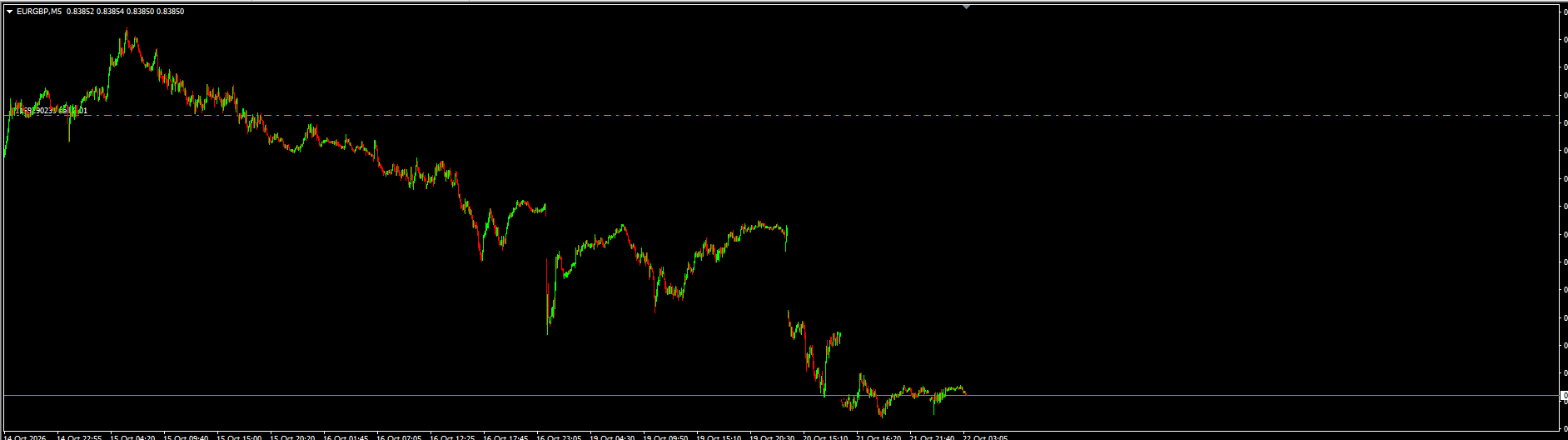Screen dimensions: 1568x440
Task: Click the 19 Oct 04:30 time axis label
Action: click(612, 437)
